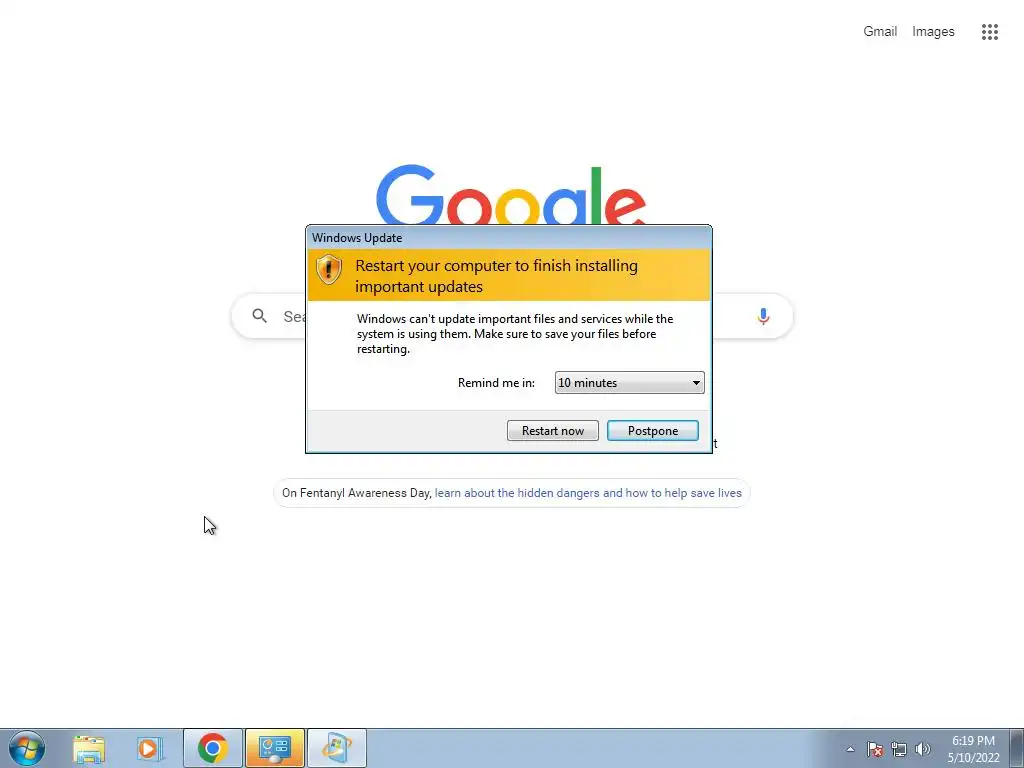1024x768 pixels.
Task: Open Gmail link at top right
Action: tap(880, 31)
